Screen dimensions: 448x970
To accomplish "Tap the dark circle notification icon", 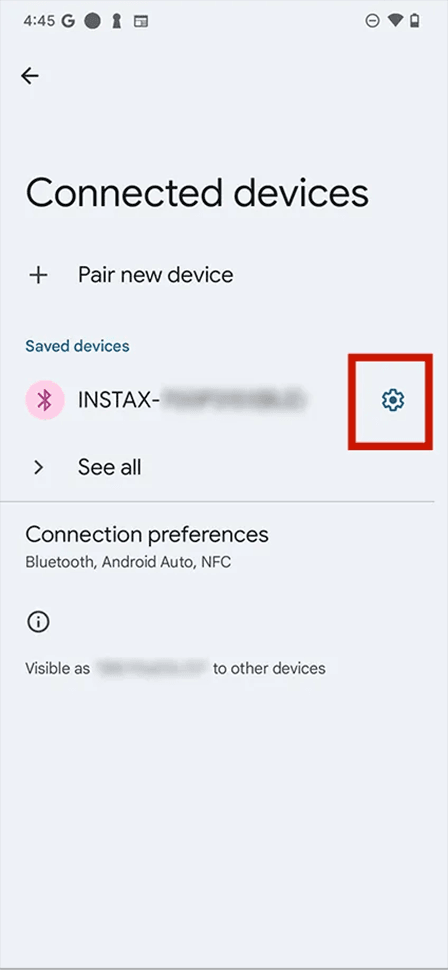I will point(92,21).
